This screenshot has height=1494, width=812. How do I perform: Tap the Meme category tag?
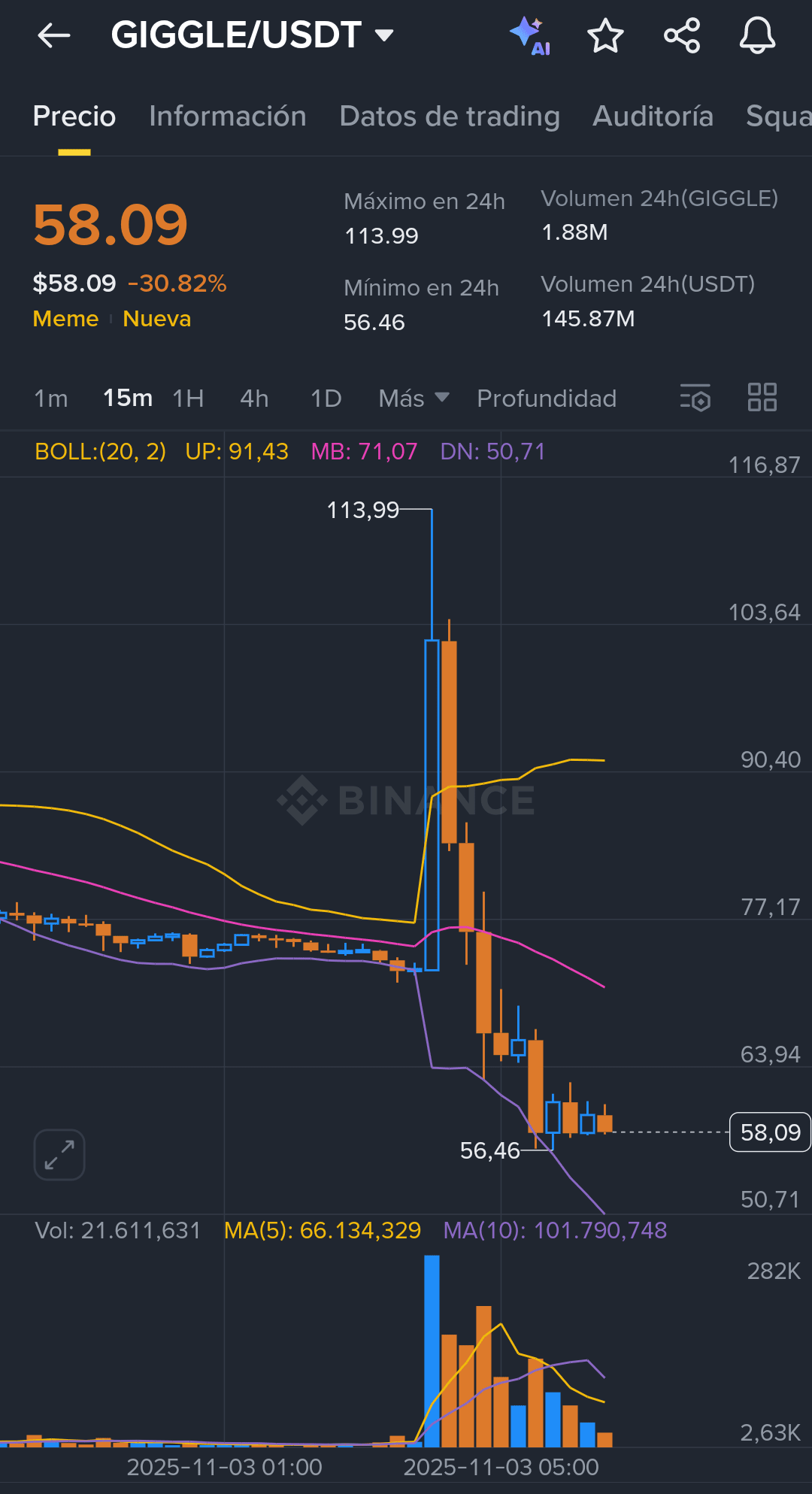tap(66, 319)
